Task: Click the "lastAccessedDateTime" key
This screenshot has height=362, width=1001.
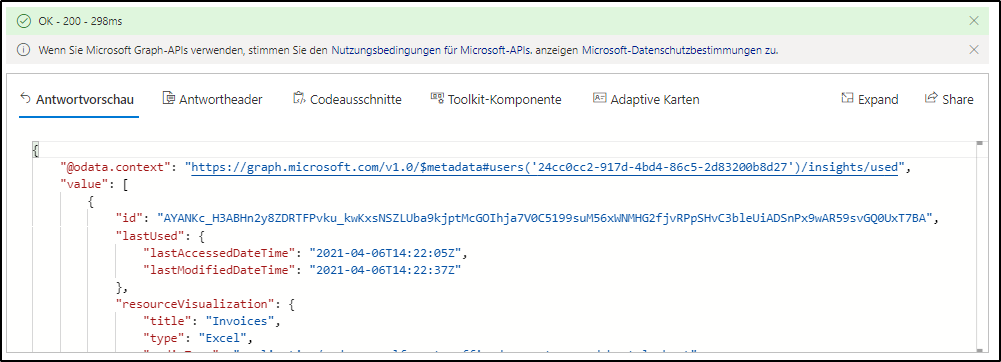Action: click(219, 253)
